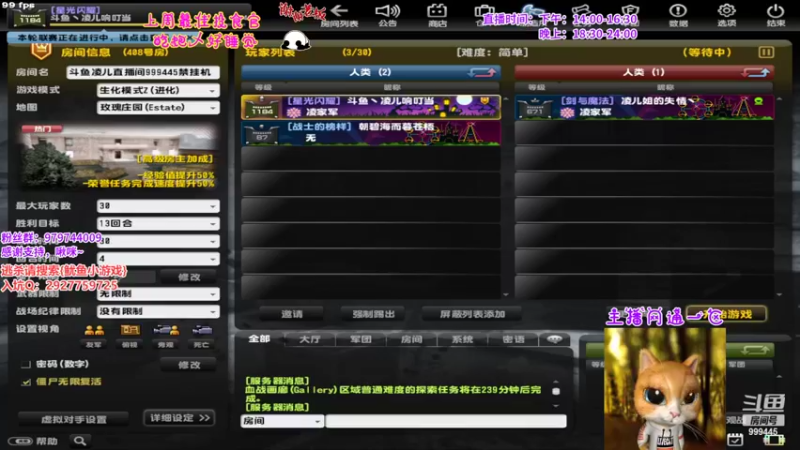The width and height of the screenshot is (800, 450).
Task: Click the chat log scrollbar handle
Action: click(556, 391)
